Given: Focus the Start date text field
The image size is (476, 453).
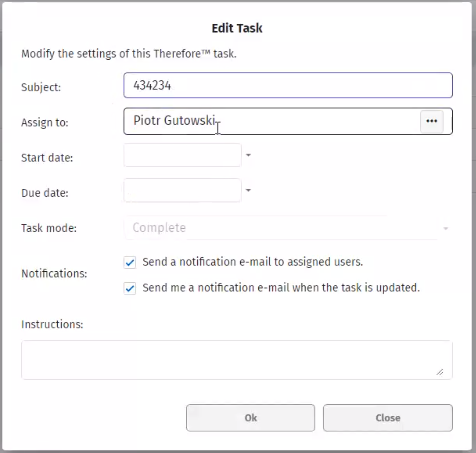Looking at the screenshot, I should [x=182, y=155].
